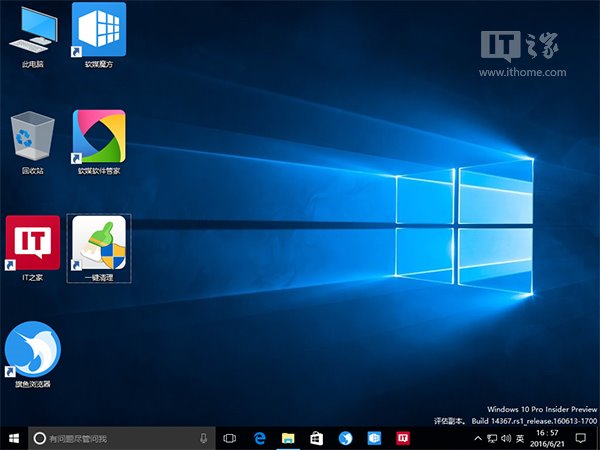Click the Cortana microphone icon
This screenshot has width=600, height=450.
click(x=204, y=438)
